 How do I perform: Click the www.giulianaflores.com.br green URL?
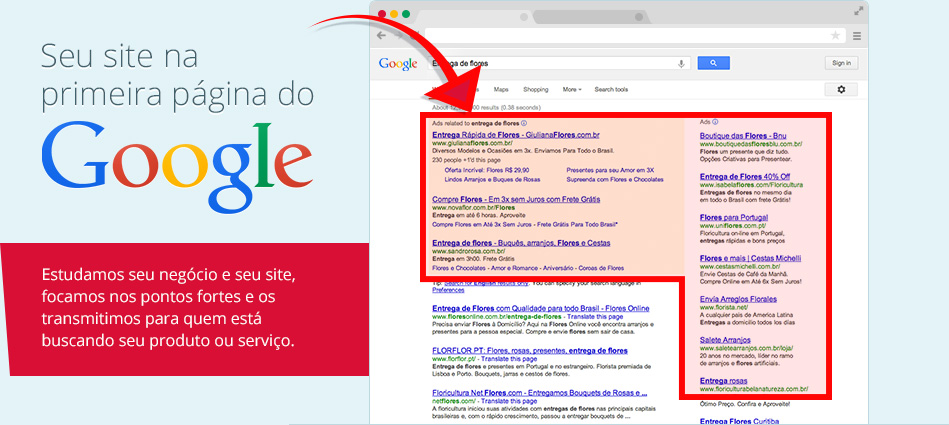coord(472,143)
